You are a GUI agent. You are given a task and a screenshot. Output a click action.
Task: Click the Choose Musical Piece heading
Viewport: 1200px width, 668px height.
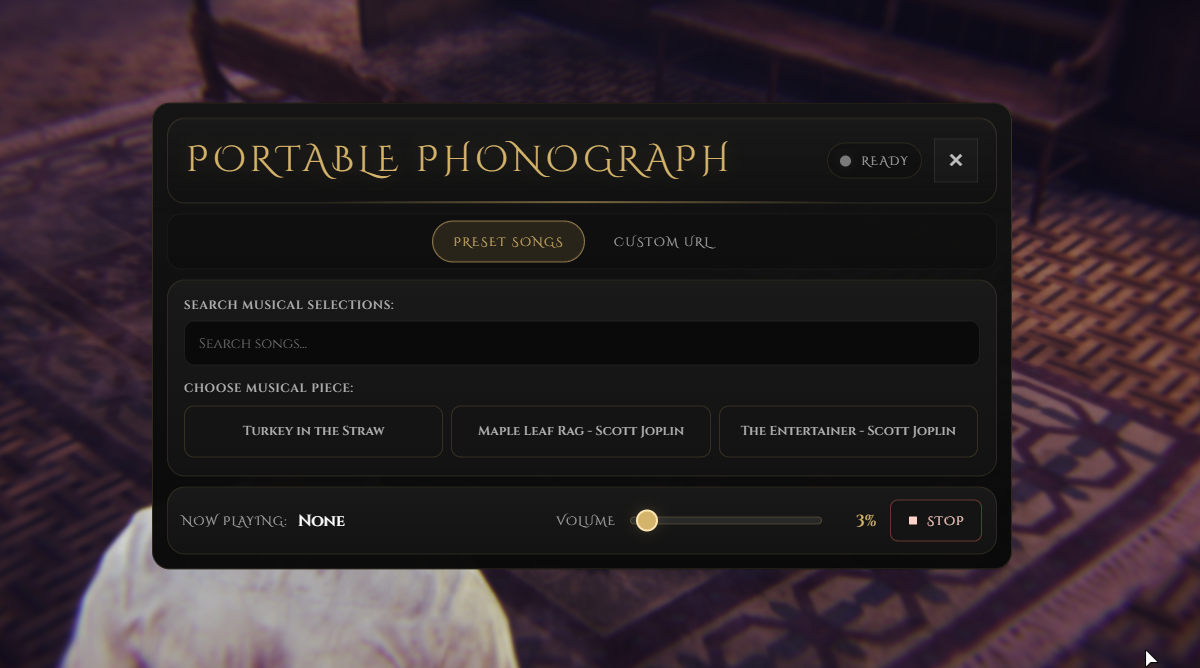pyautogui.click(x=269, y=387)
